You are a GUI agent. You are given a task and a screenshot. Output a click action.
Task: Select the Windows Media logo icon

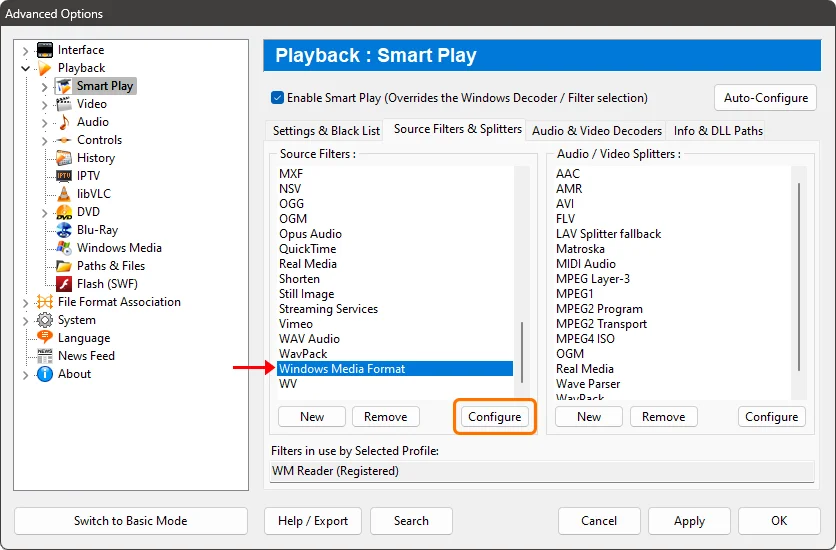(x=64, y=248)
